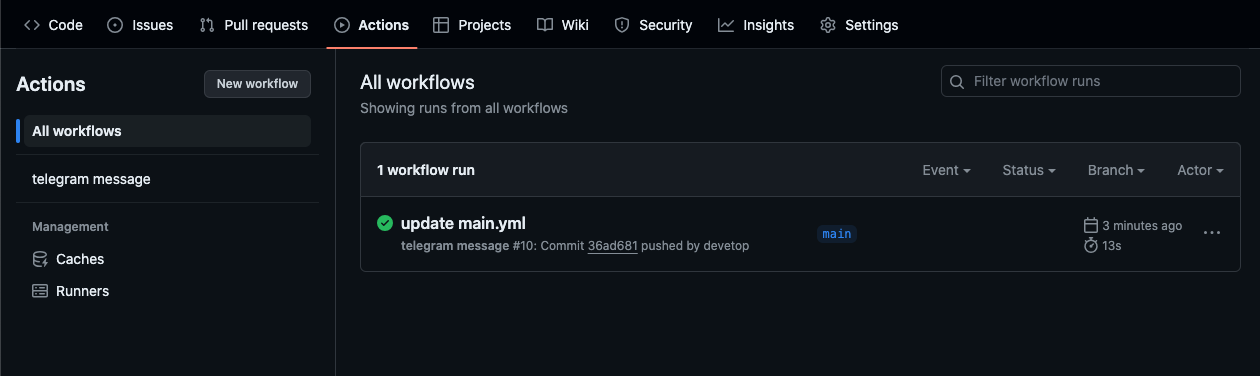Click the Security shield icon

click(622, 25)
